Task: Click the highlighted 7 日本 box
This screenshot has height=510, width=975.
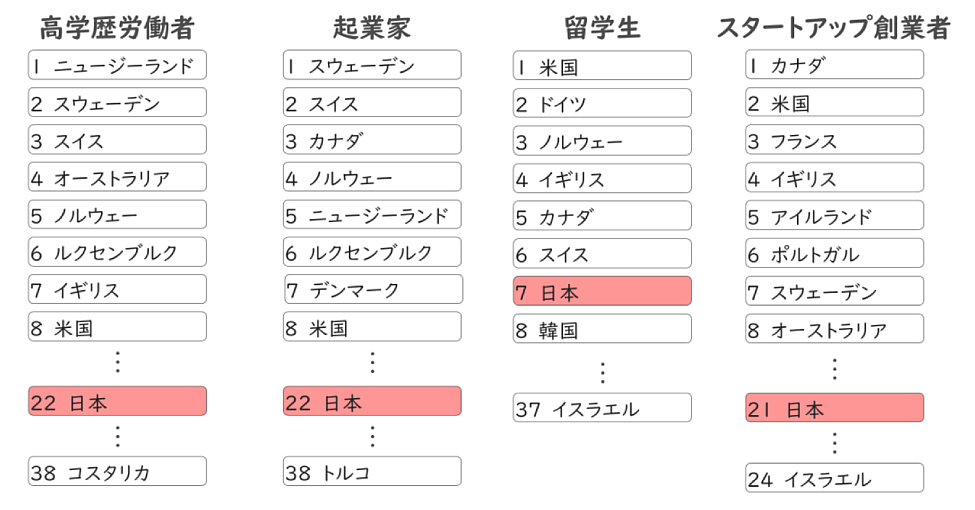Action: click(601, 292)
